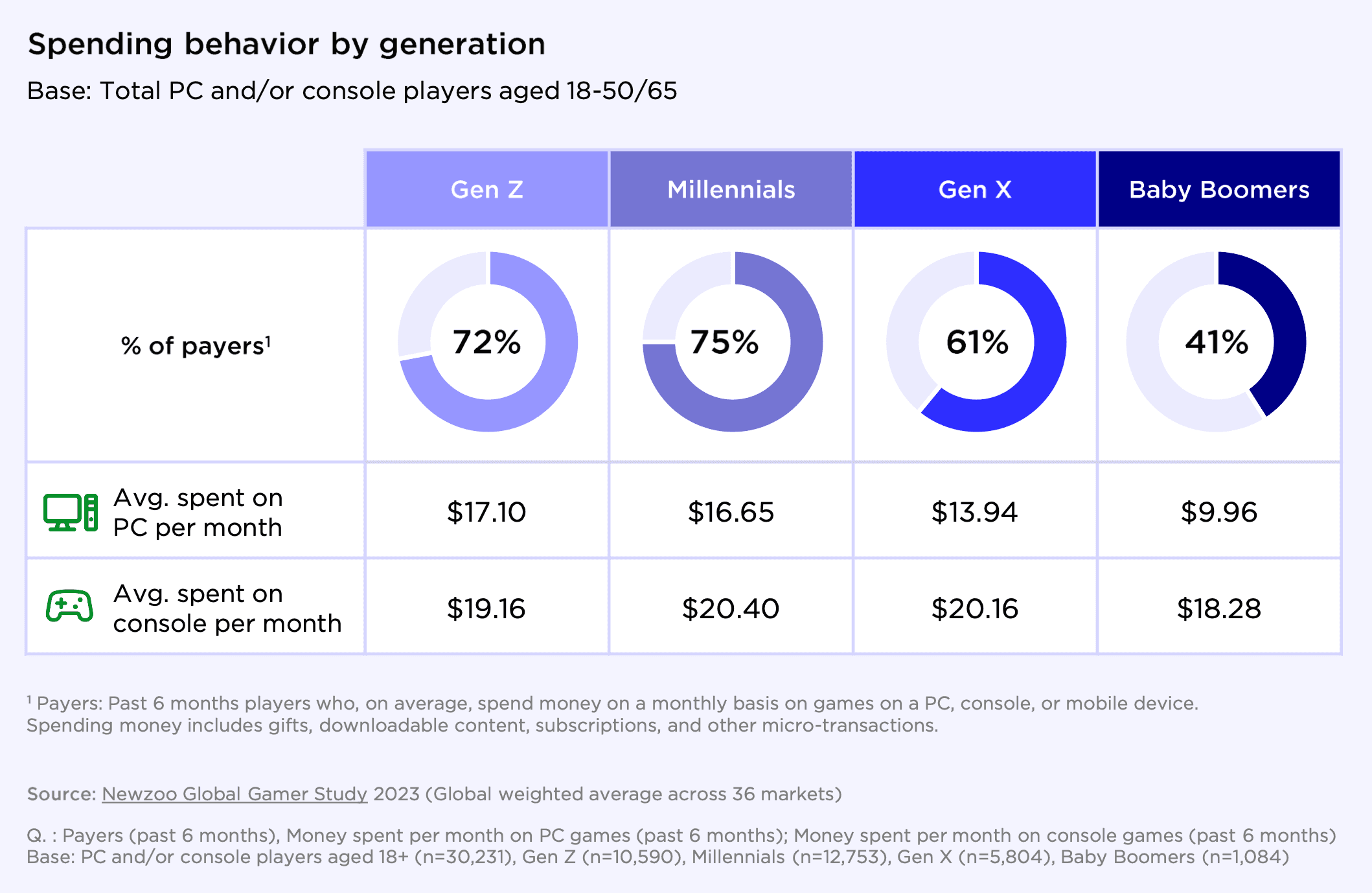Click Baby Boomers console value $18.28
The image size is (1372, 893).
pyautogui.click(x=1219, y=609)
